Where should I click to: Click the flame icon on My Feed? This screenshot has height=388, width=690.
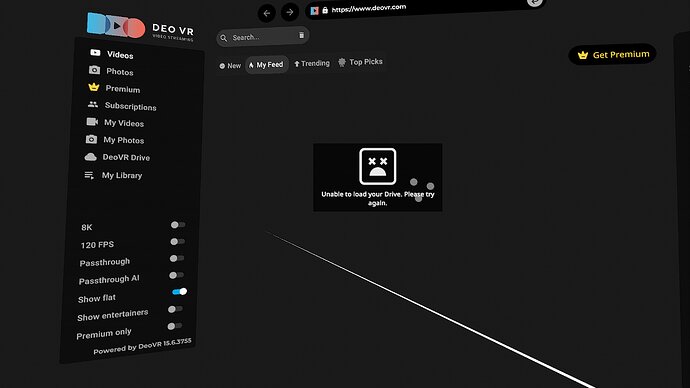point(251,65)
